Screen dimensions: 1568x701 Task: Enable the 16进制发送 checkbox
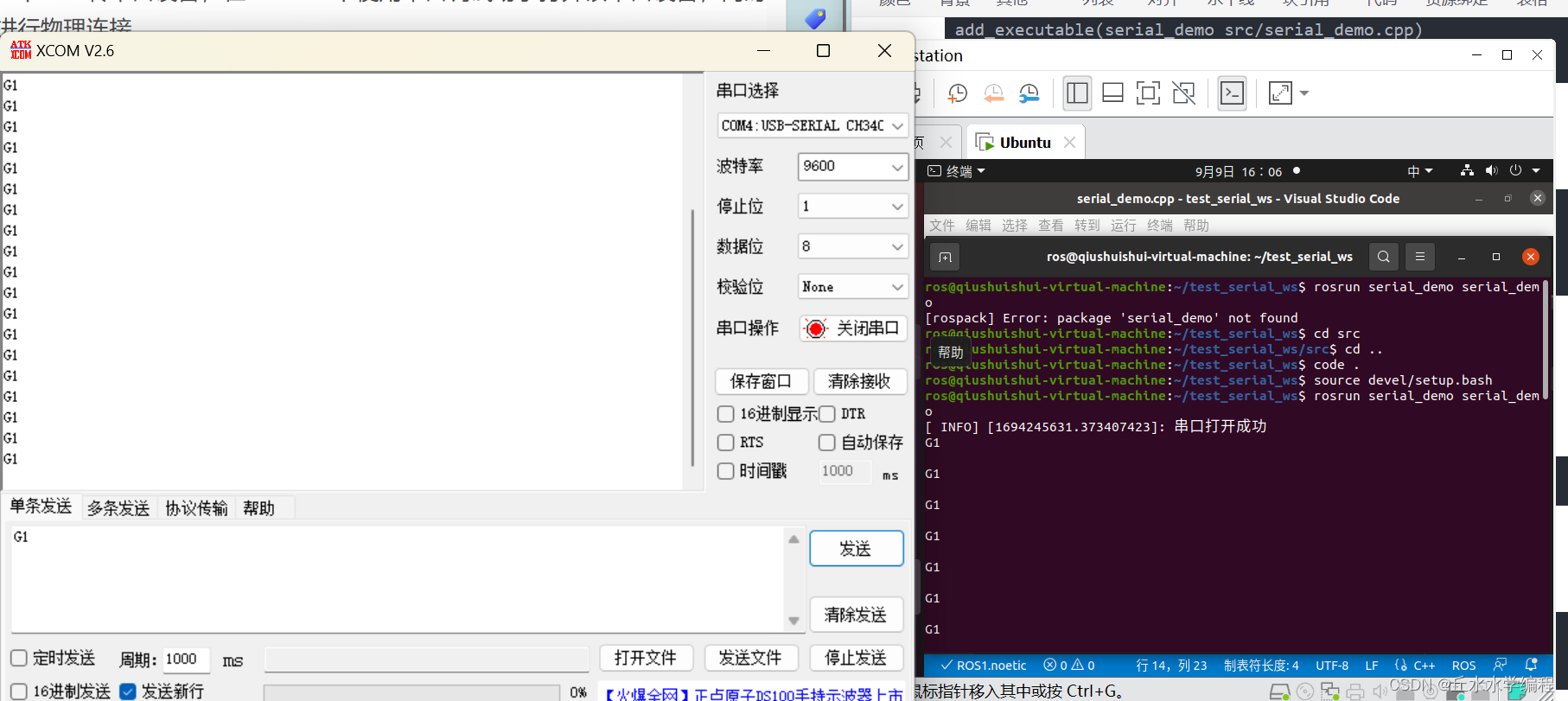[19, 691]
